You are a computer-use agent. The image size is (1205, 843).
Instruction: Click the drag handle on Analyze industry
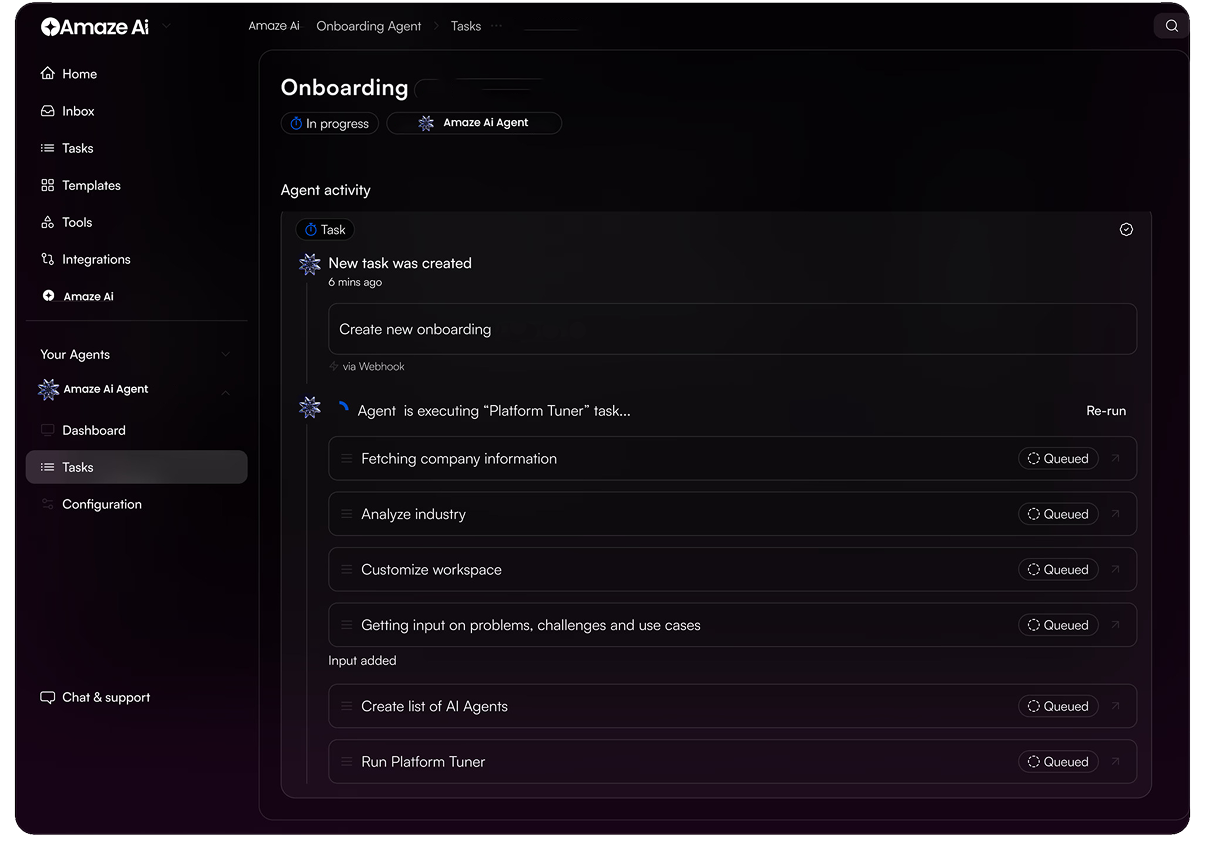coord(347,514)
